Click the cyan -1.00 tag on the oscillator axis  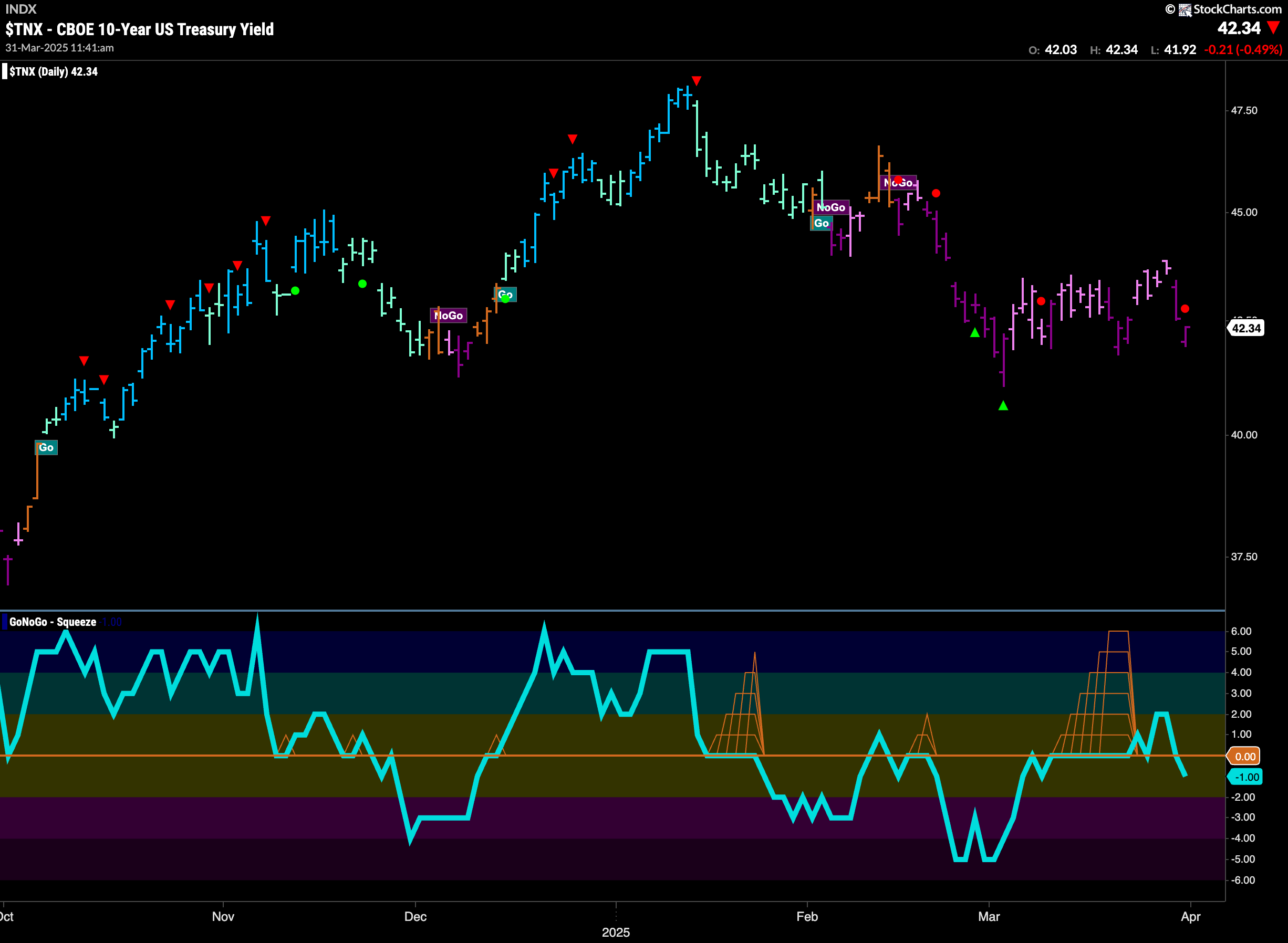coord(1244,777)
